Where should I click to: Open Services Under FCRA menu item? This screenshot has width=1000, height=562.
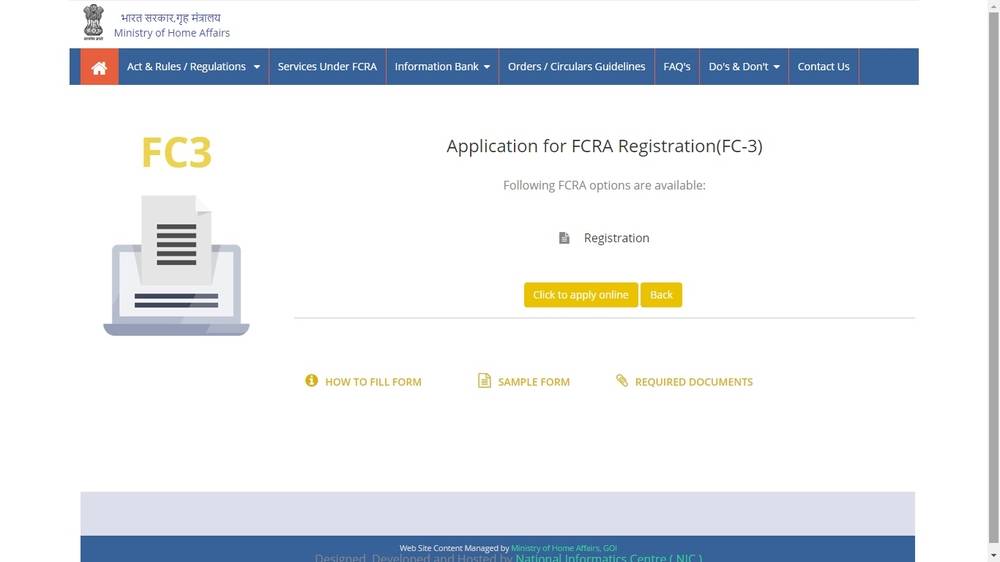(327, 67)
